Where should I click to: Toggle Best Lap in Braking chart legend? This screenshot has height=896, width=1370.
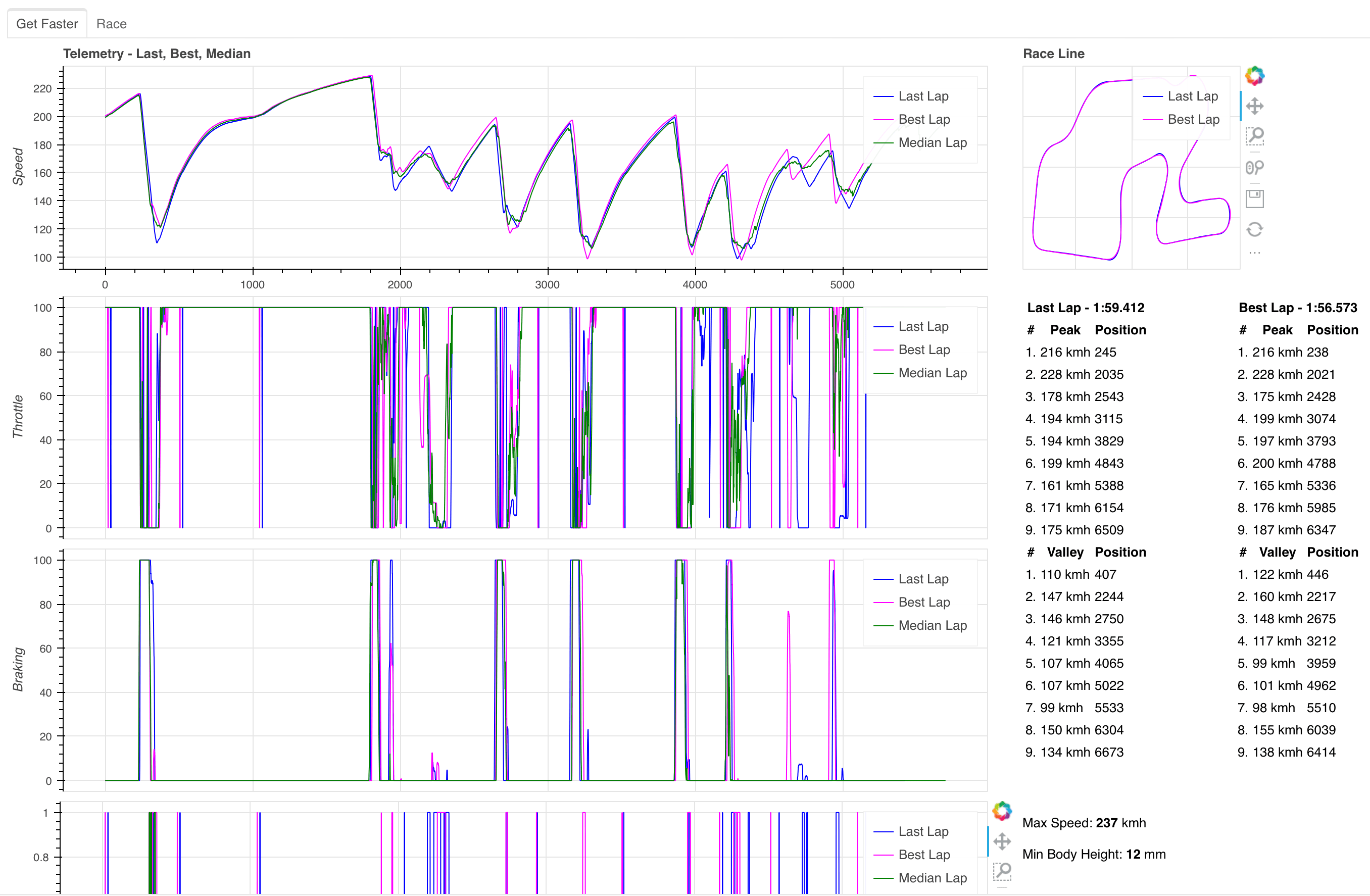click(x=923, y=602)
